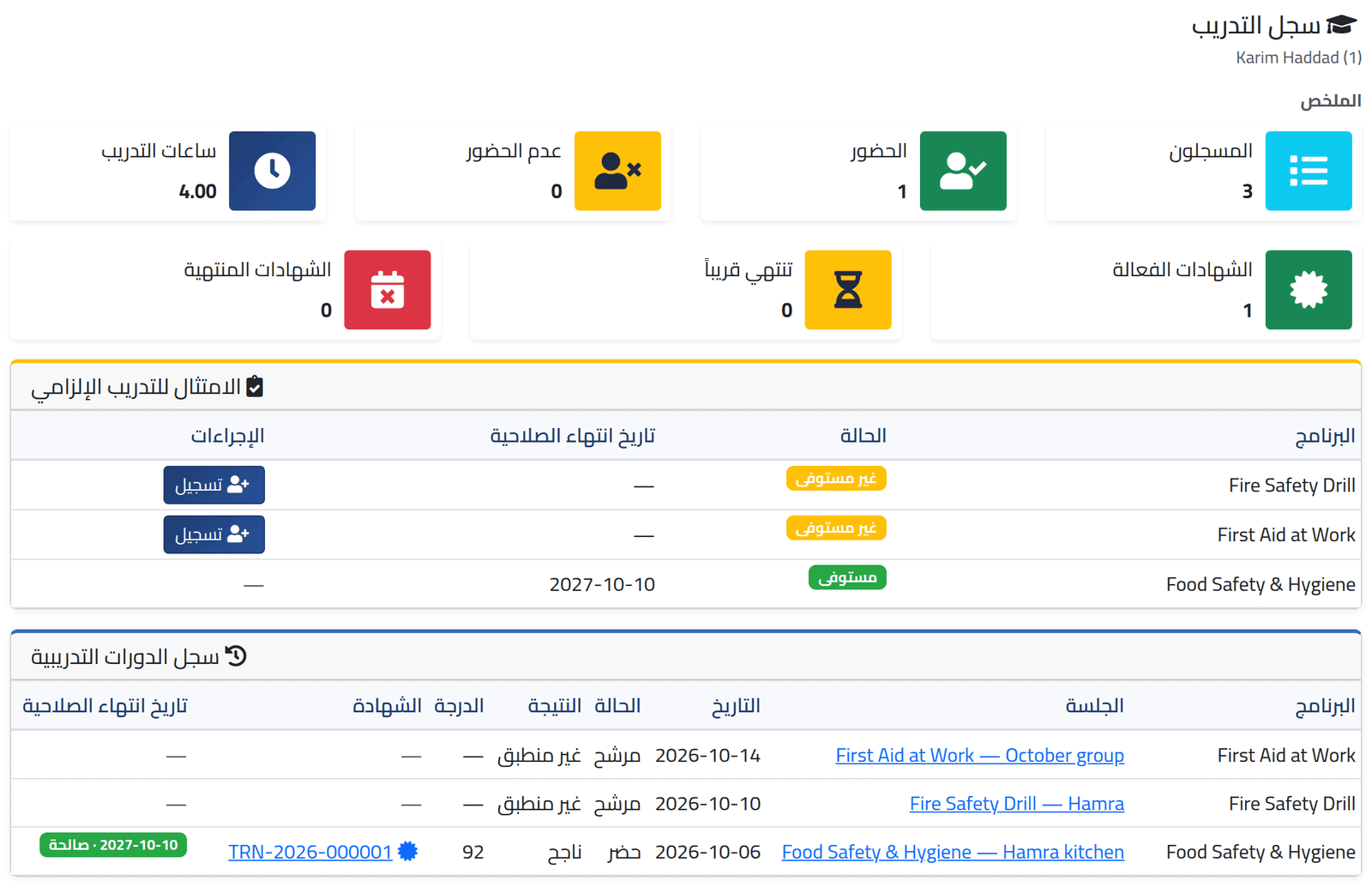Click the تاريخ انتهاء الصلاحية header in compliance table
The width and height of the screenshot is (1372, 887).
(x=573, y=436)
